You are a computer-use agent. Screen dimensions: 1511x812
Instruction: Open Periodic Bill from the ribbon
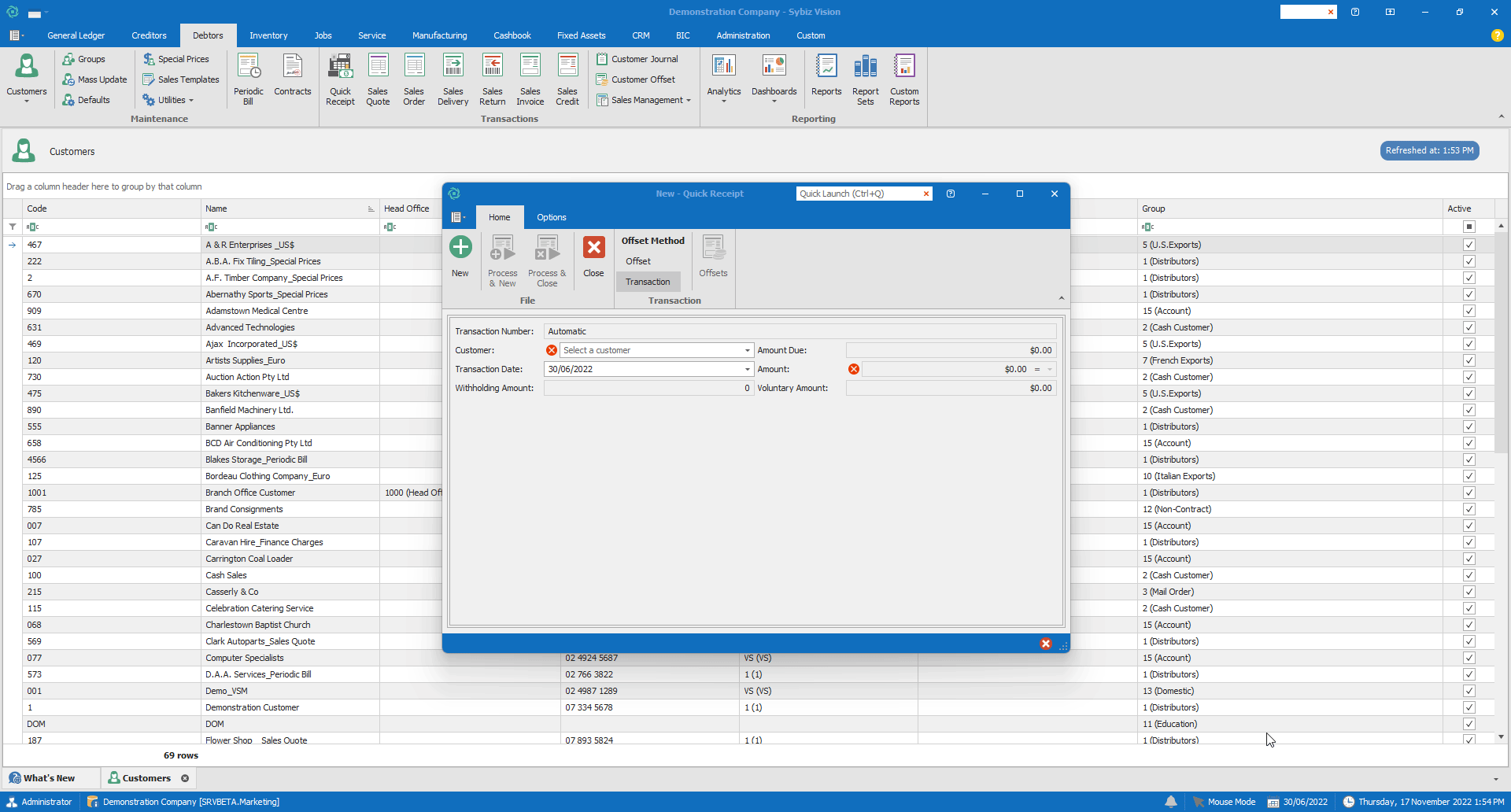249,79
